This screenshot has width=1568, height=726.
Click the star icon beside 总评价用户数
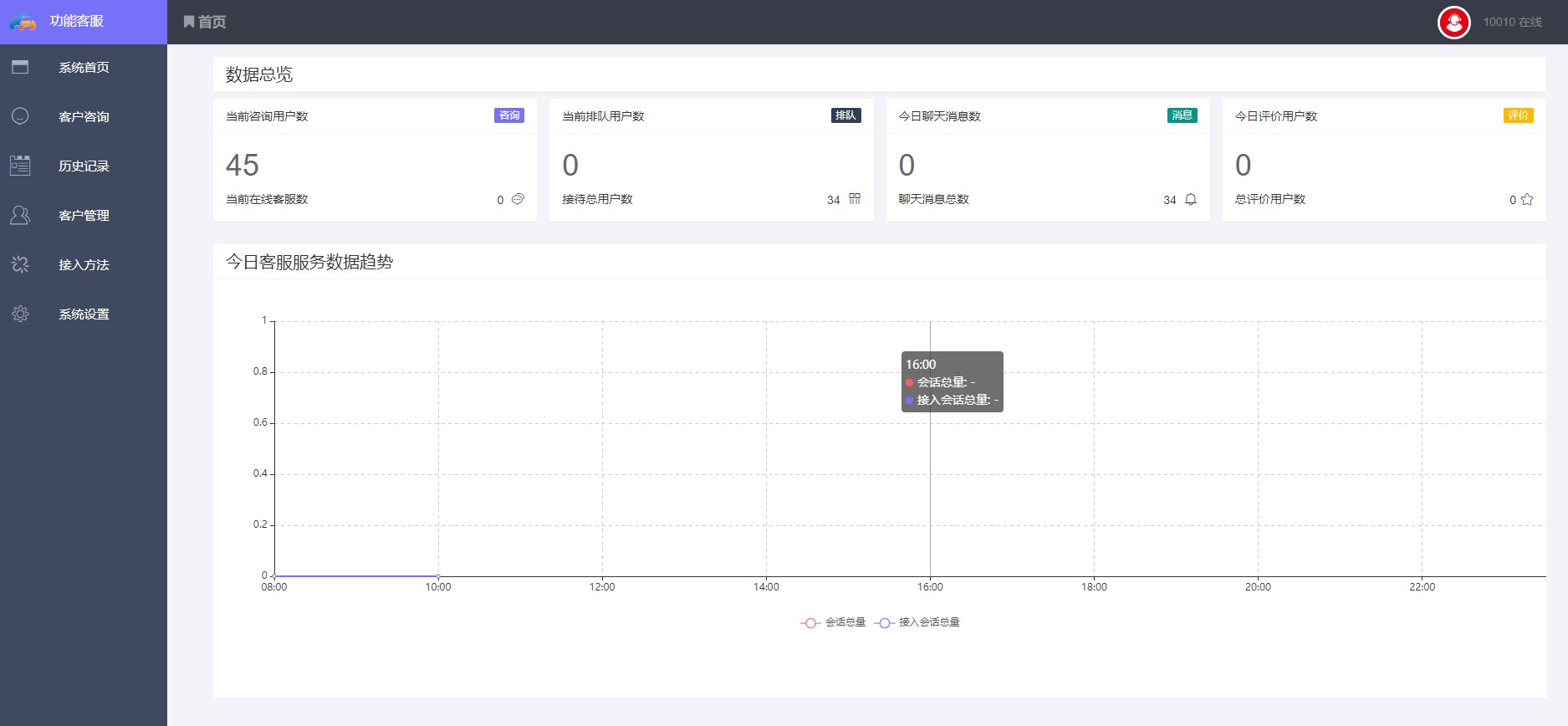(1527, 199)
